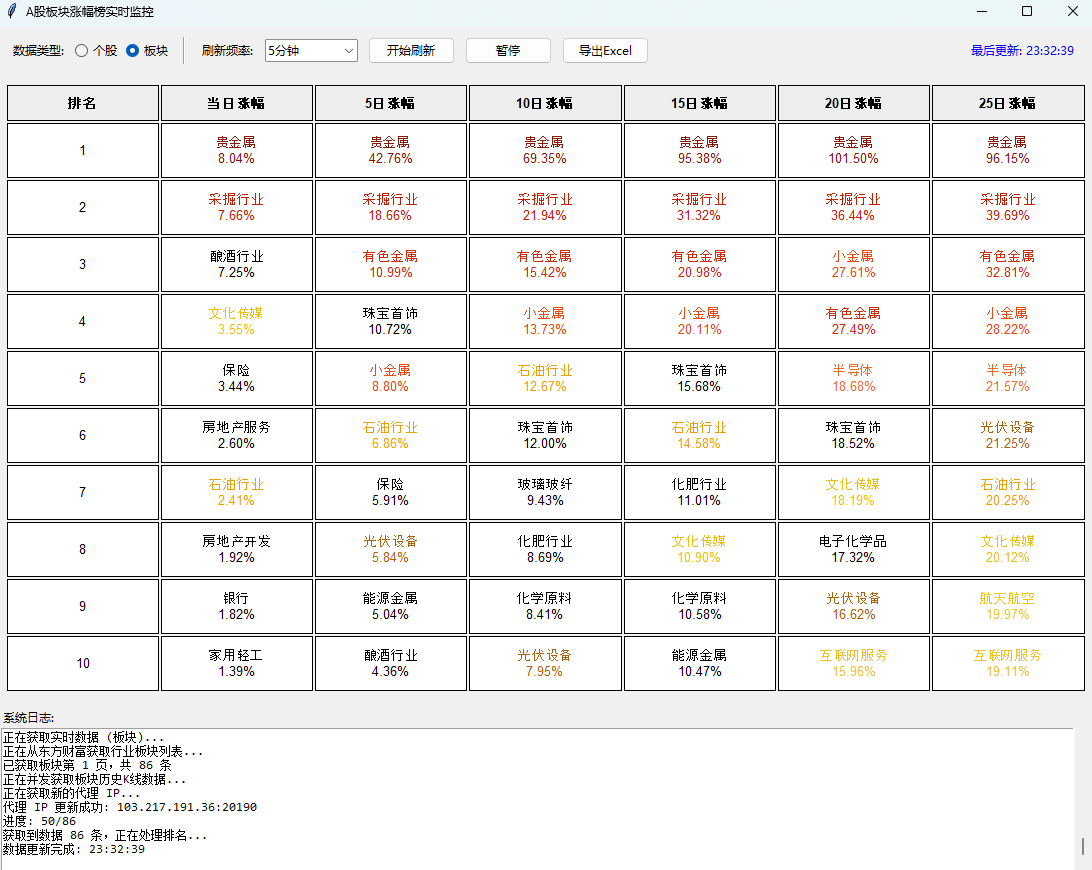Click the 20日涨幅 column header

(x=854, y=103)
